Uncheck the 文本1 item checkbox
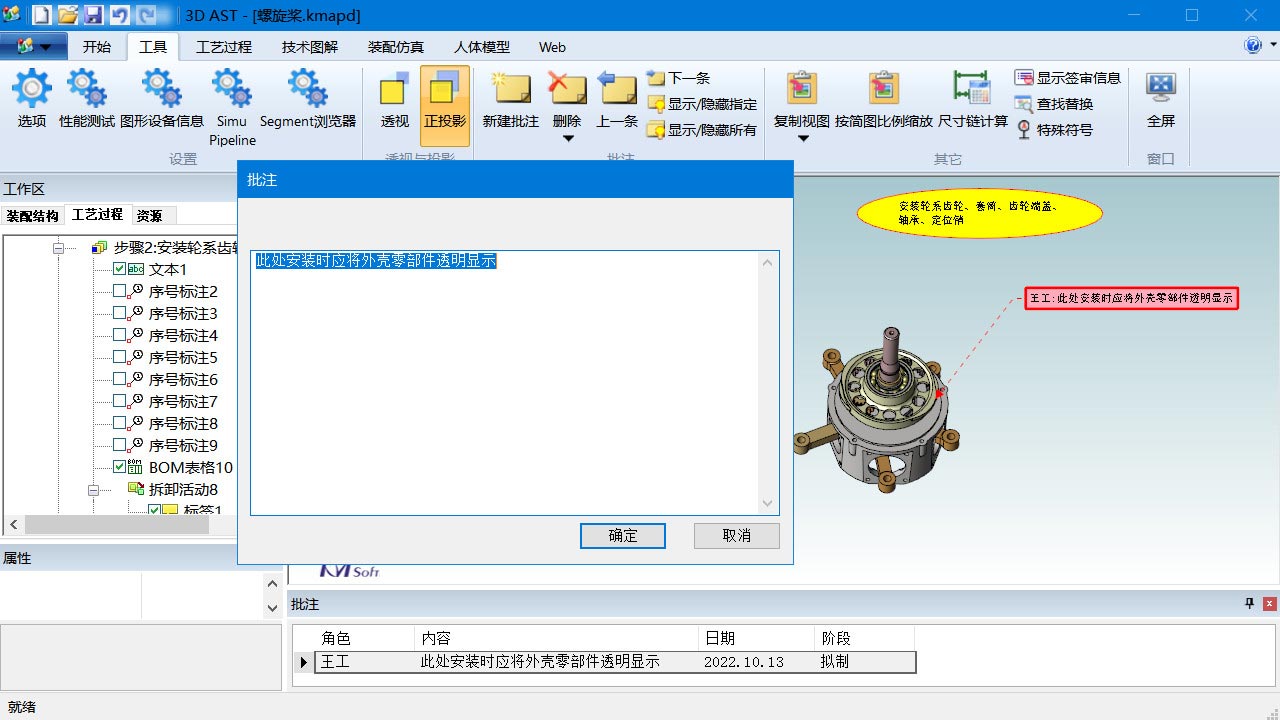Screen dimensions: 1280x720 120,269
